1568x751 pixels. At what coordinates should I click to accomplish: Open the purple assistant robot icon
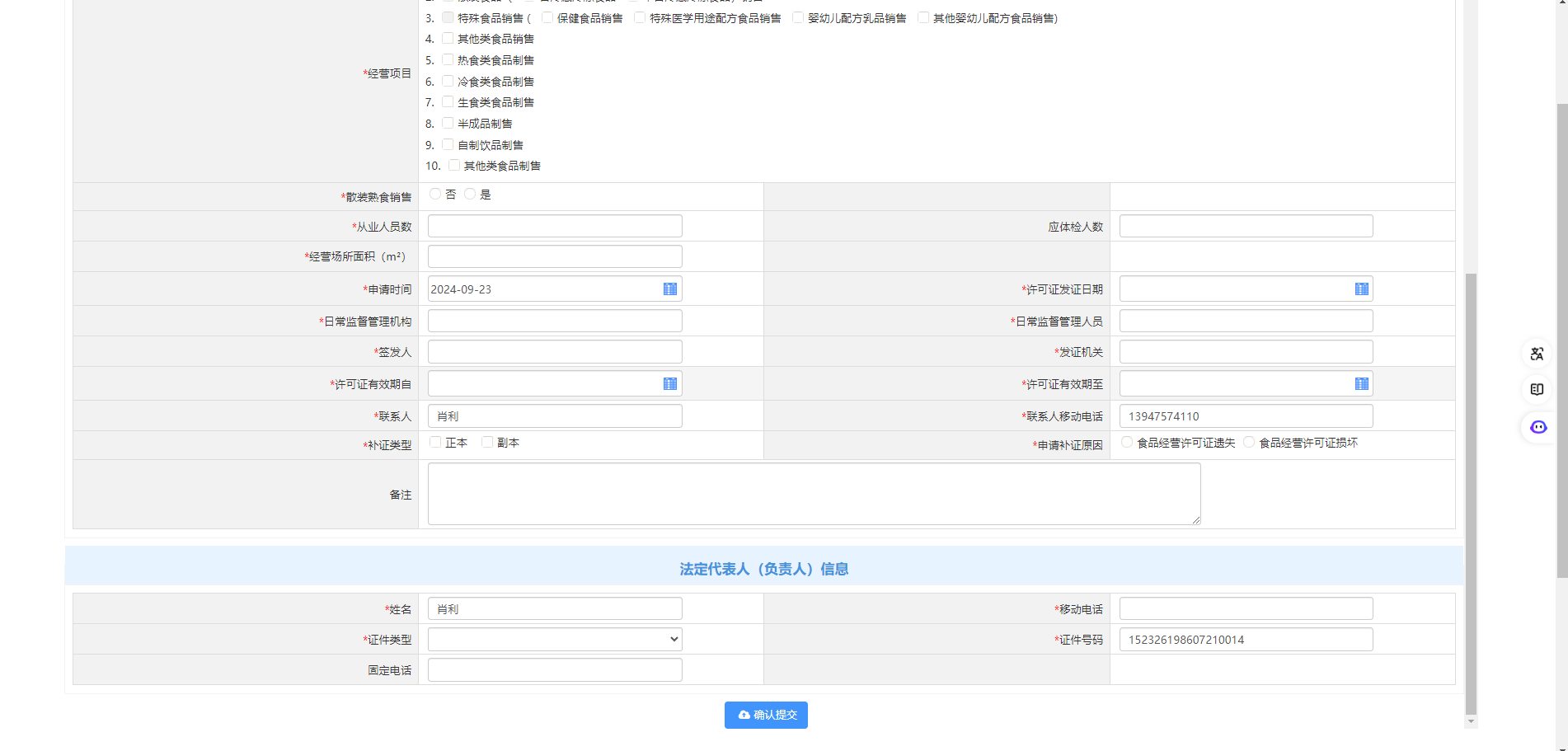pyautogui.click(x=1537, y=427)
